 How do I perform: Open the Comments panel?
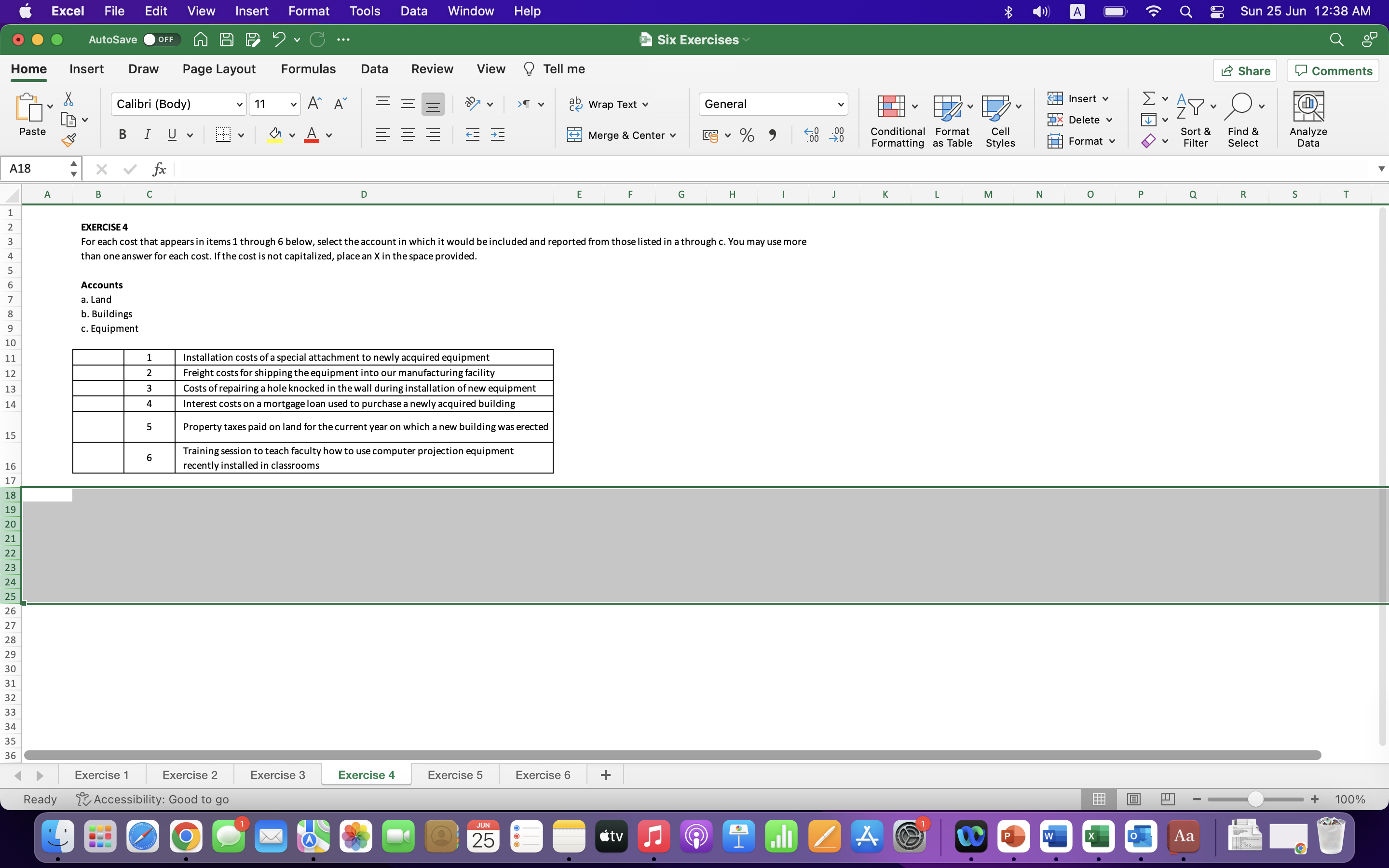(x=1333, y=70)
